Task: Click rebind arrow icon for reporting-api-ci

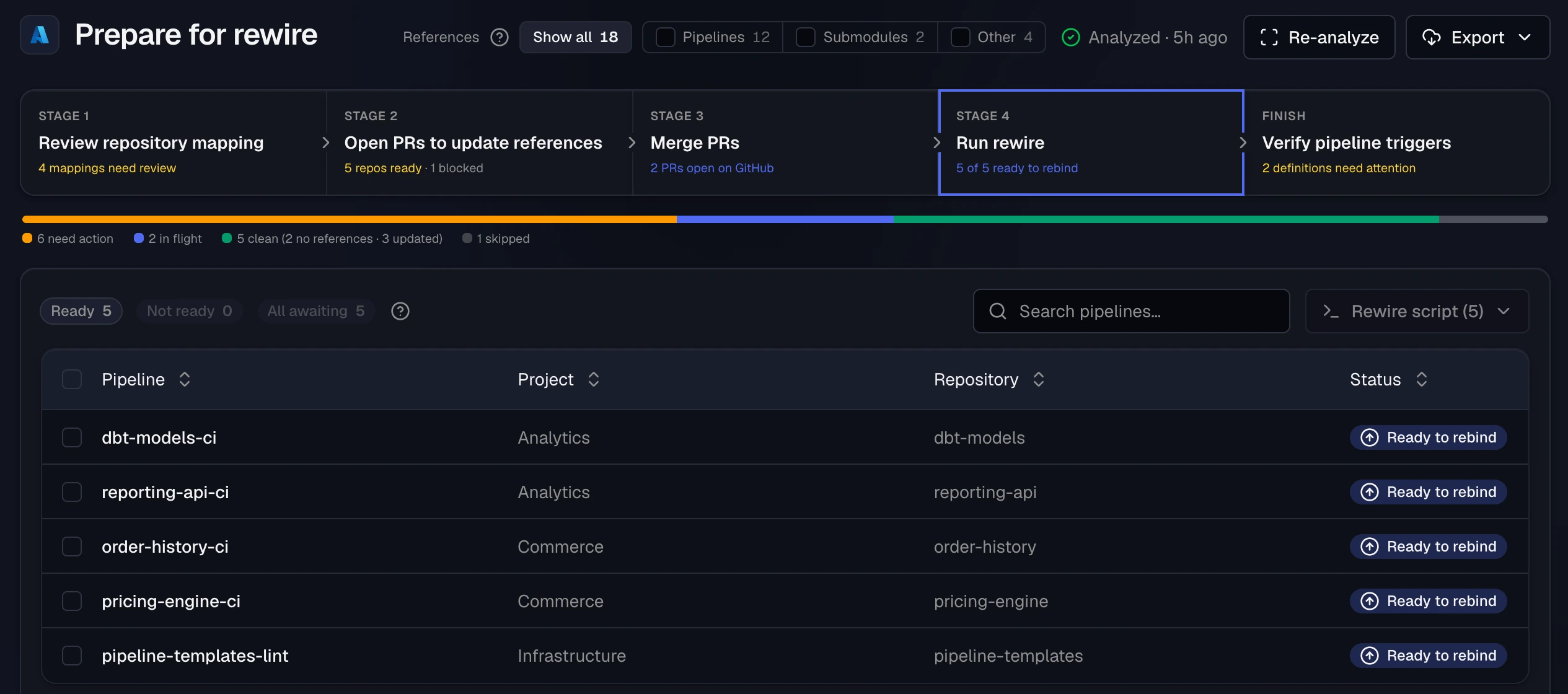Action: click(x=1370, y=492)
